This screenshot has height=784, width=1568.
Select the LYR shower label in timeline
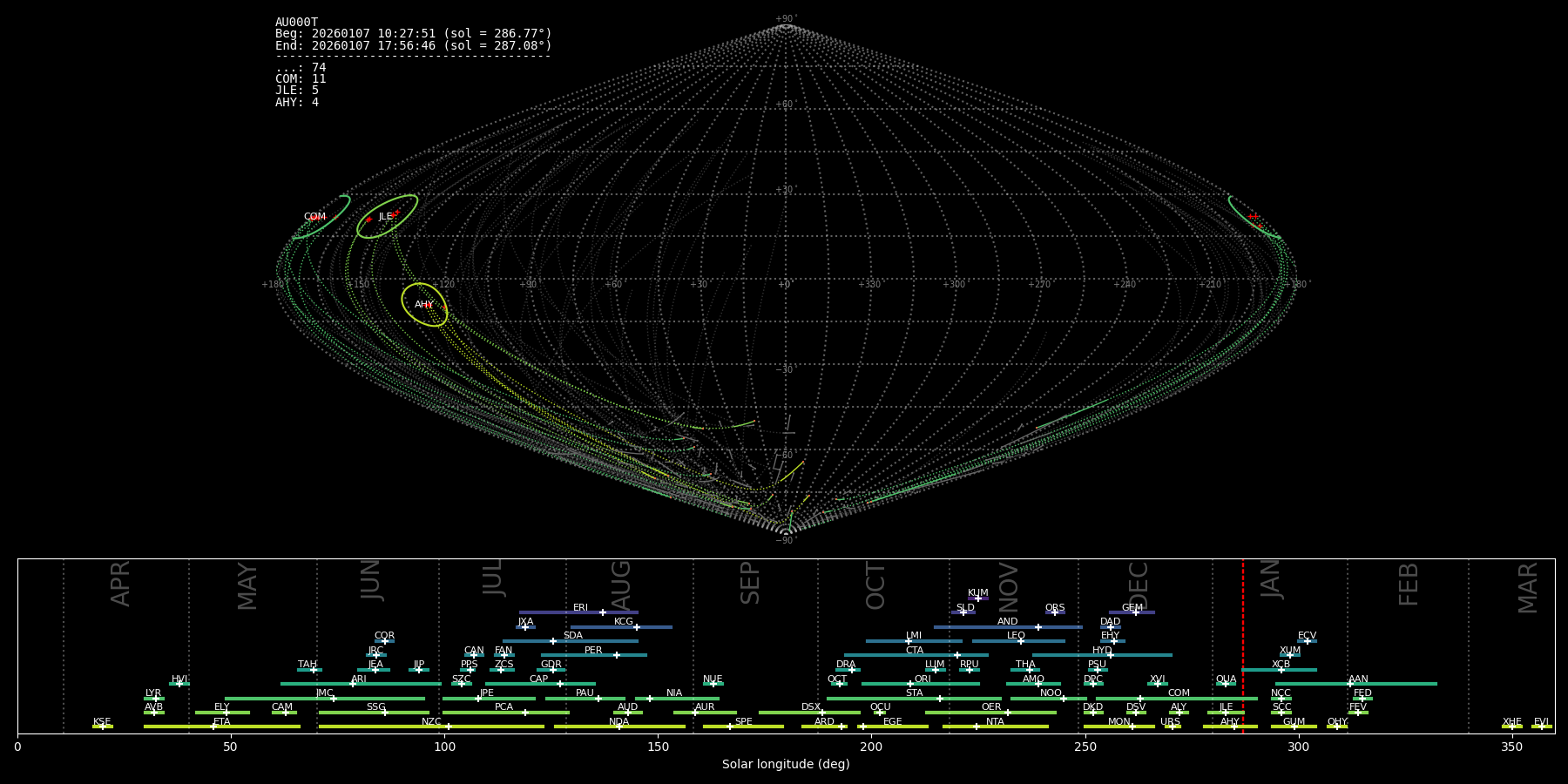[153, 693]
